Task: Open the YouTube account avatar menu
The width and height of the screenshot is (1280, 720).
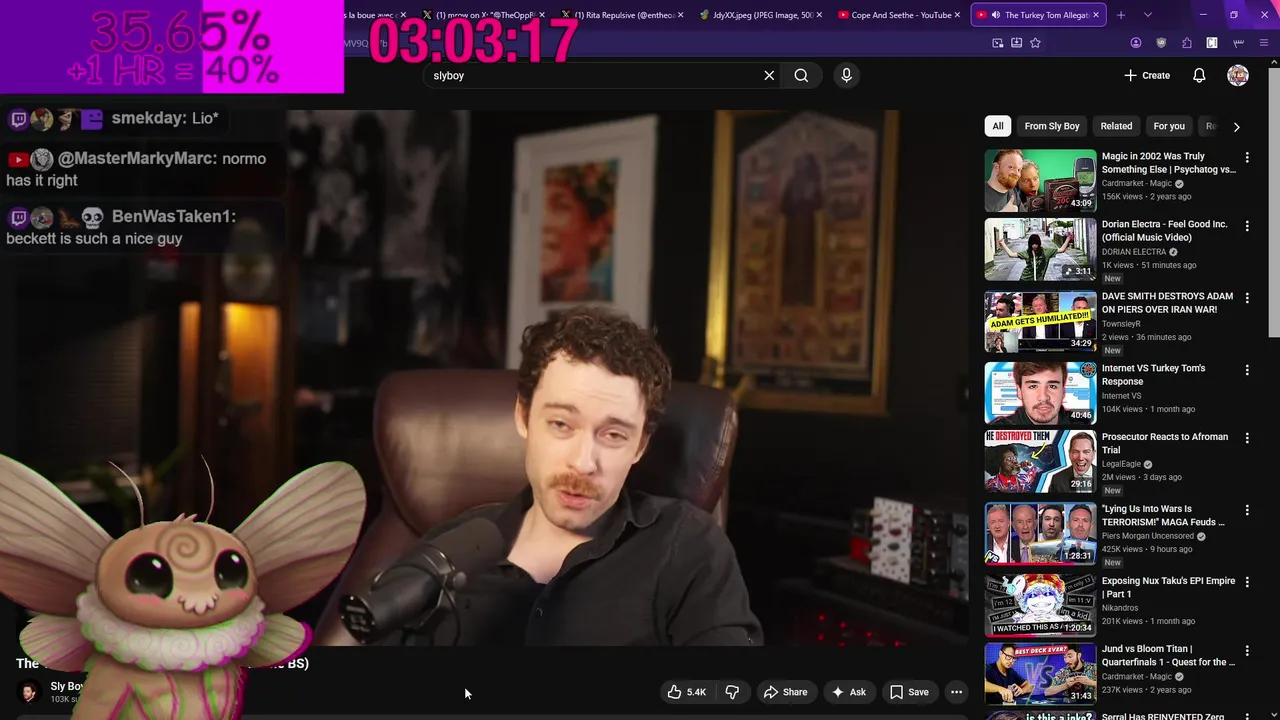Action: [x=1238, y=75]
